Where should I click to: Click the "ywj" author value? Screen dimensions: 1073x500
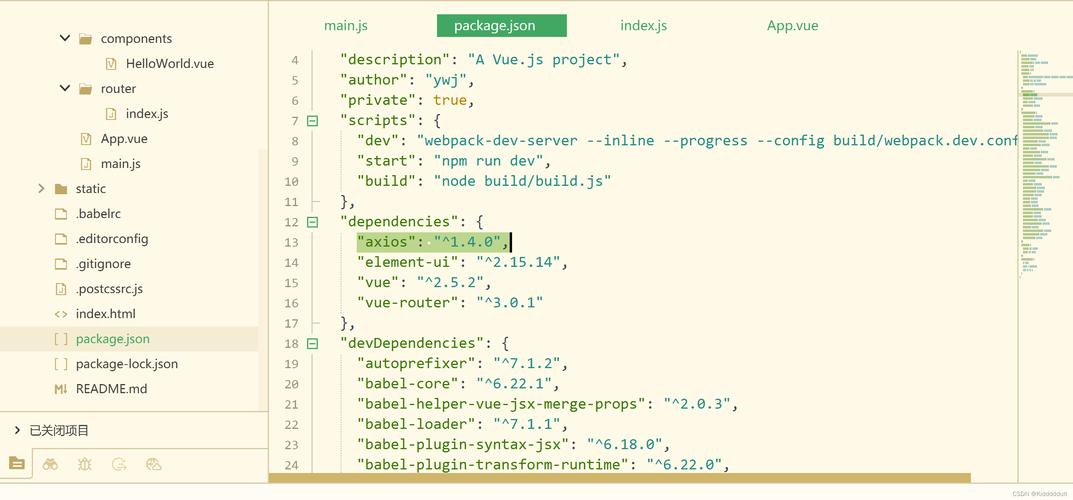[445, 80]
